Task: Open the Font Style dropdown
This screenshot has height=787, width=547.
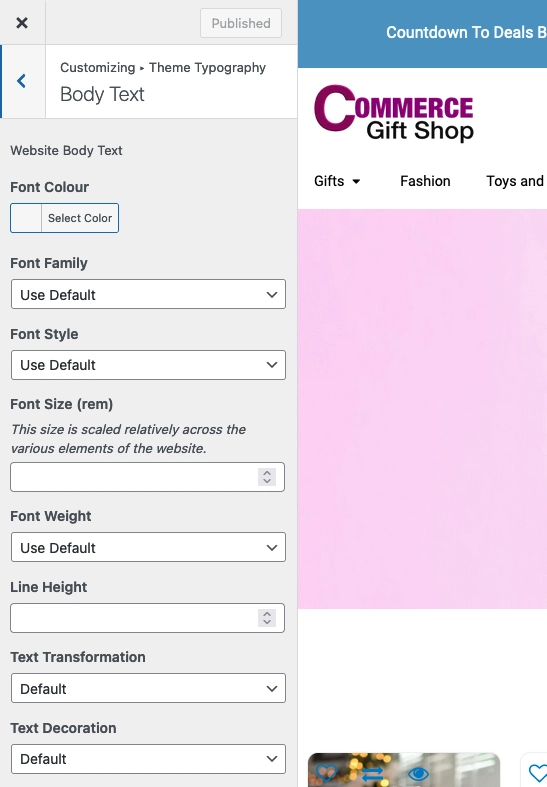Action: [x=148, y=365]
